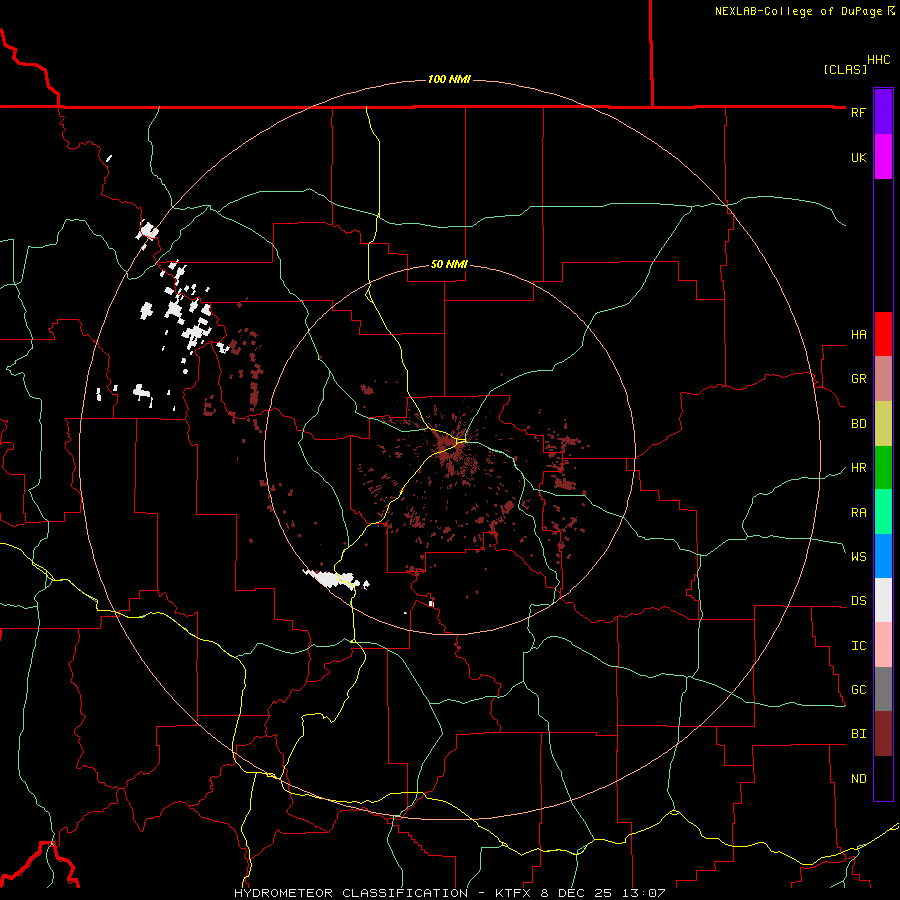Screen dimensions: 900x900
Task: Click the GC legend label
Action: point(858,689)
